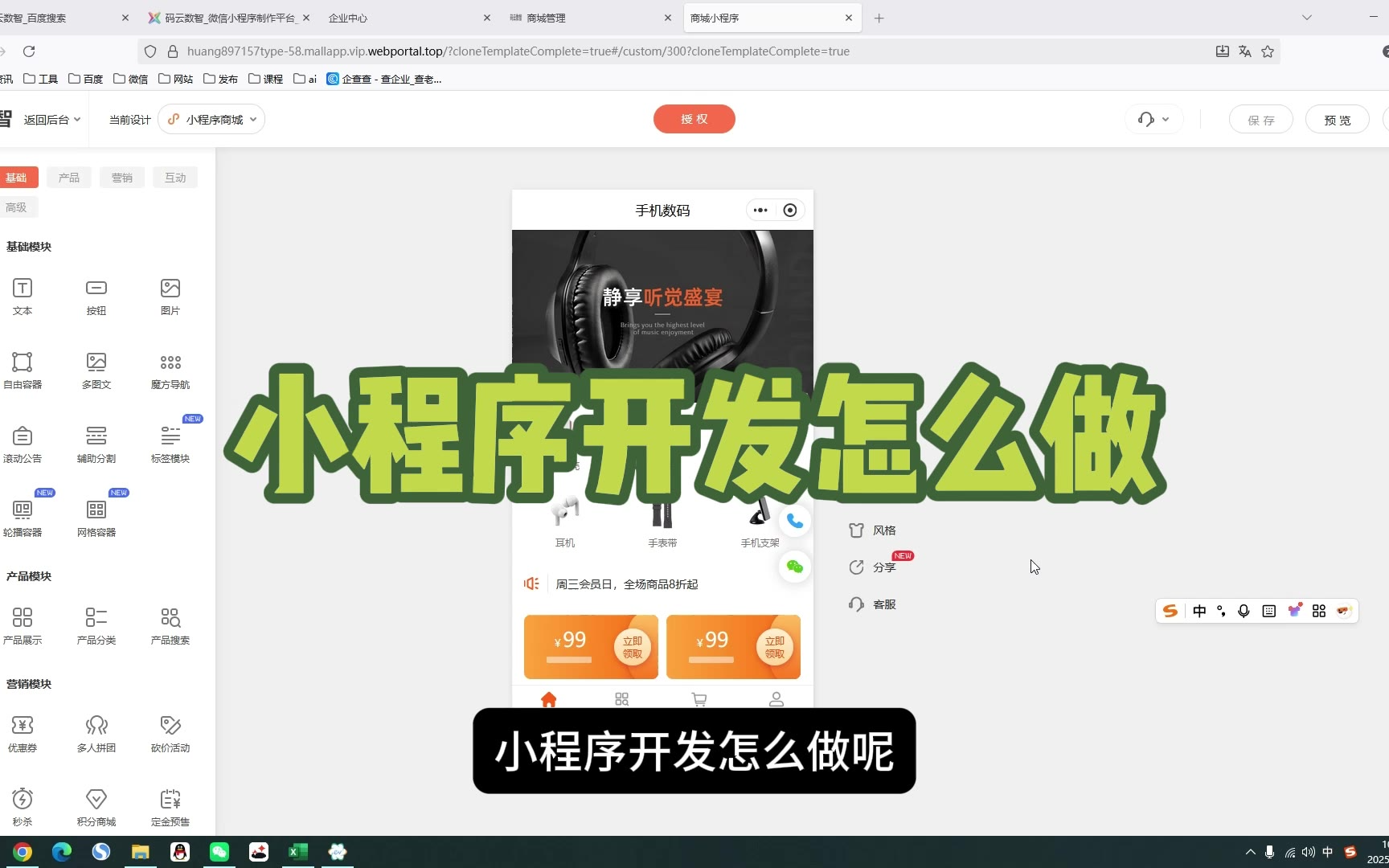The image size is (1389, 868).
Task: Open the 小程序商城 design selector dropdown
Action: click(212, 120)
